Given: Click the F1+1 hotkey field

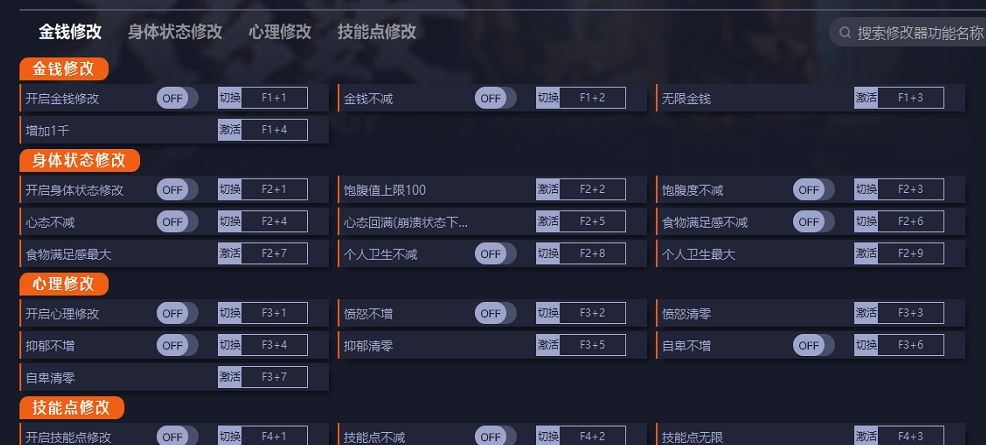Looking at the screenshot, I should pyautogui.click(x=274, y=98).
